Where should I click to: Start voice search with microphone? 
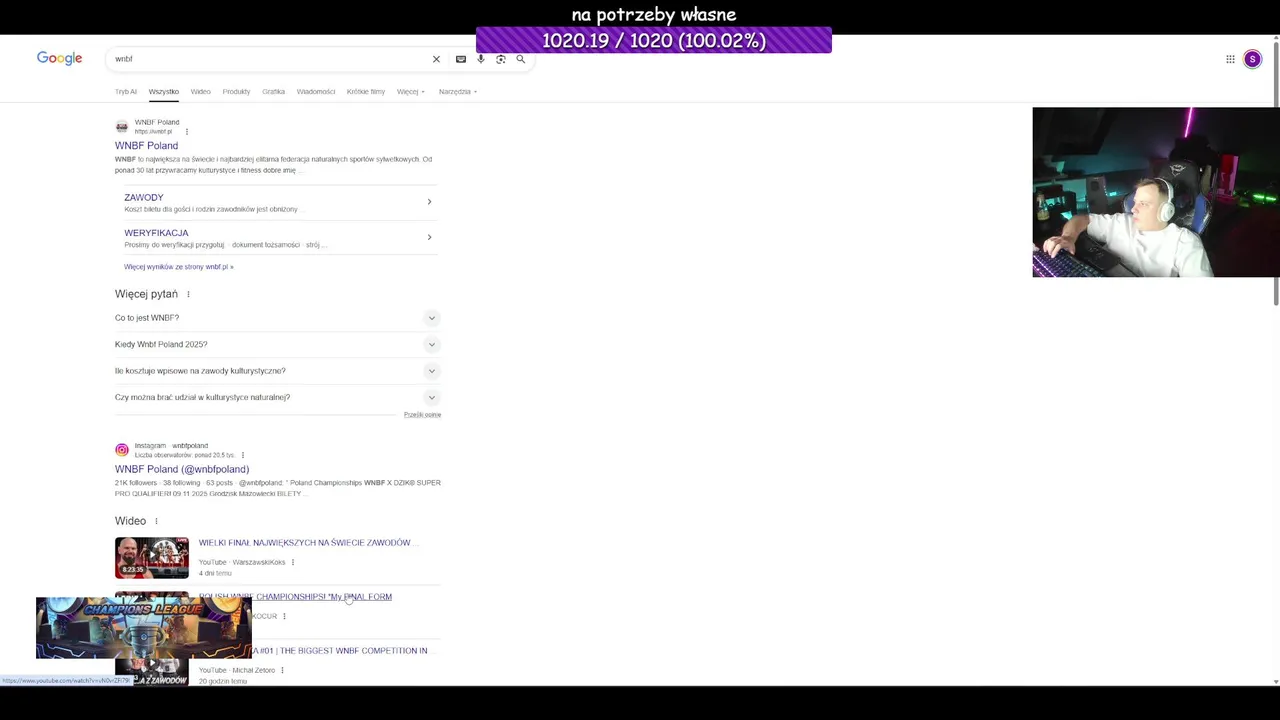click(481, 59)
